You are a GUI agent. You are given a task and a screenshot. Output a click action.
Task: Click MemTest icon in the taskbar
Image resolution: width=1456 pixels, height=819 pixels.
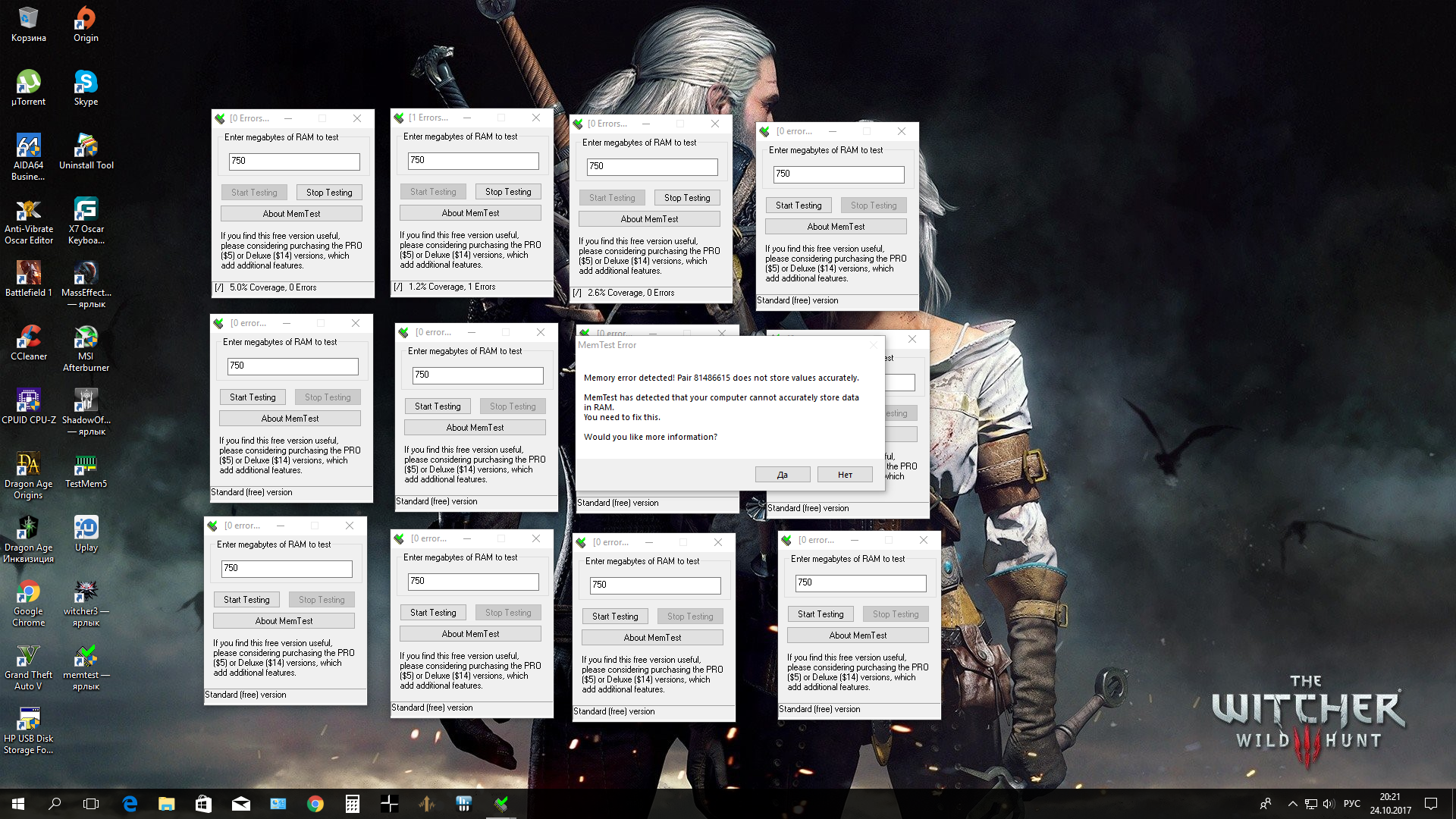tap(501, 804)
